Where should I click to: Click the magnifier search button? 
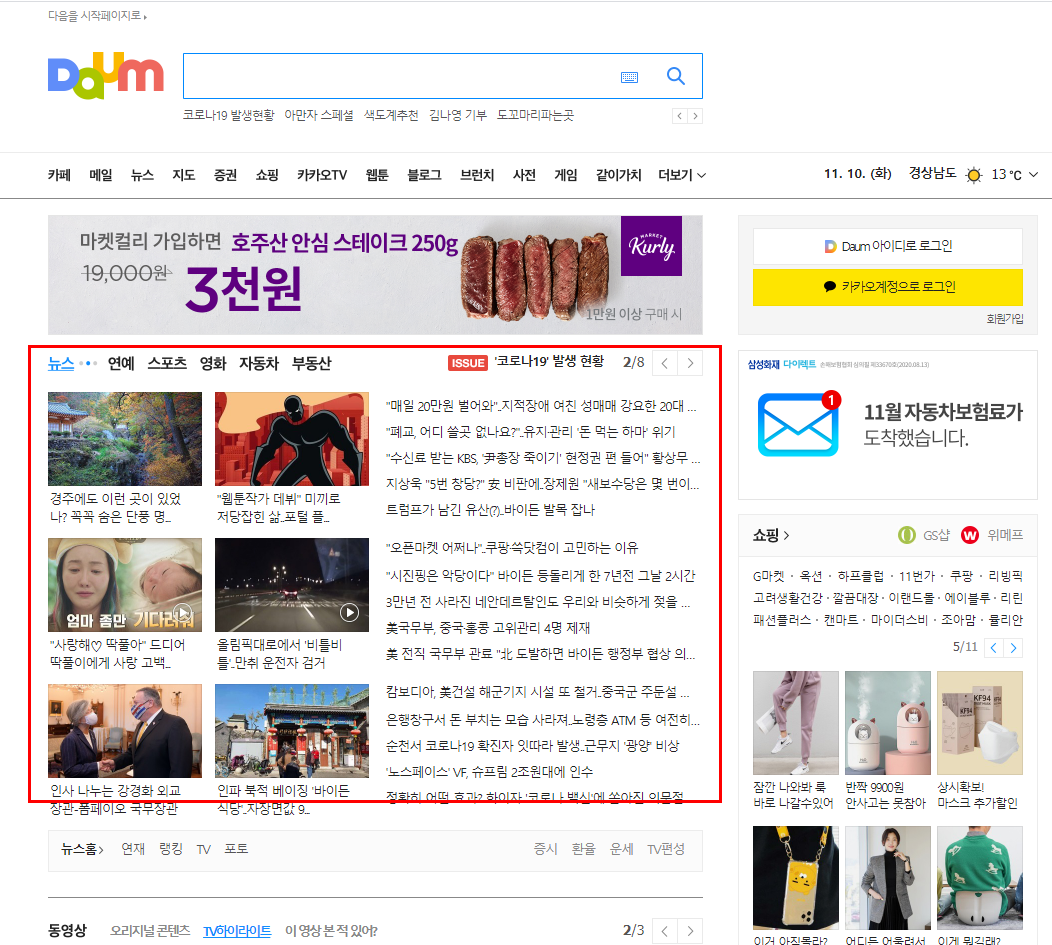(676, 76)
